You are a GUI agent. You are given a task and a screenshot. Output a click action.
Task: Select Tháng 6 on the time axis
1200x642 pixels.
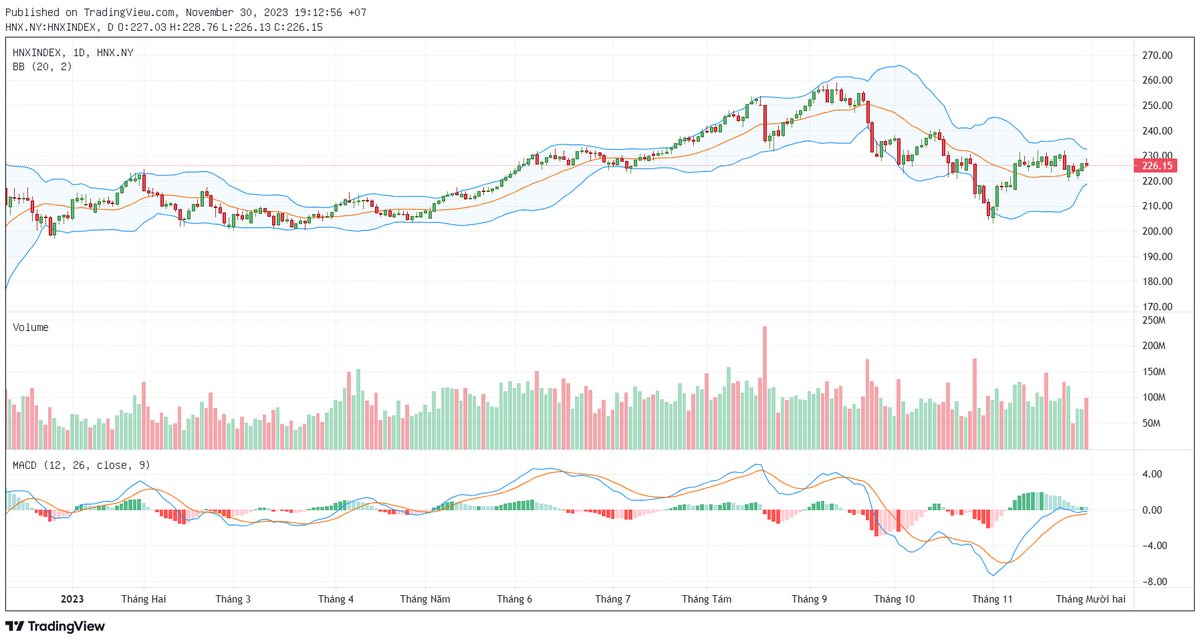click(514, 599)
